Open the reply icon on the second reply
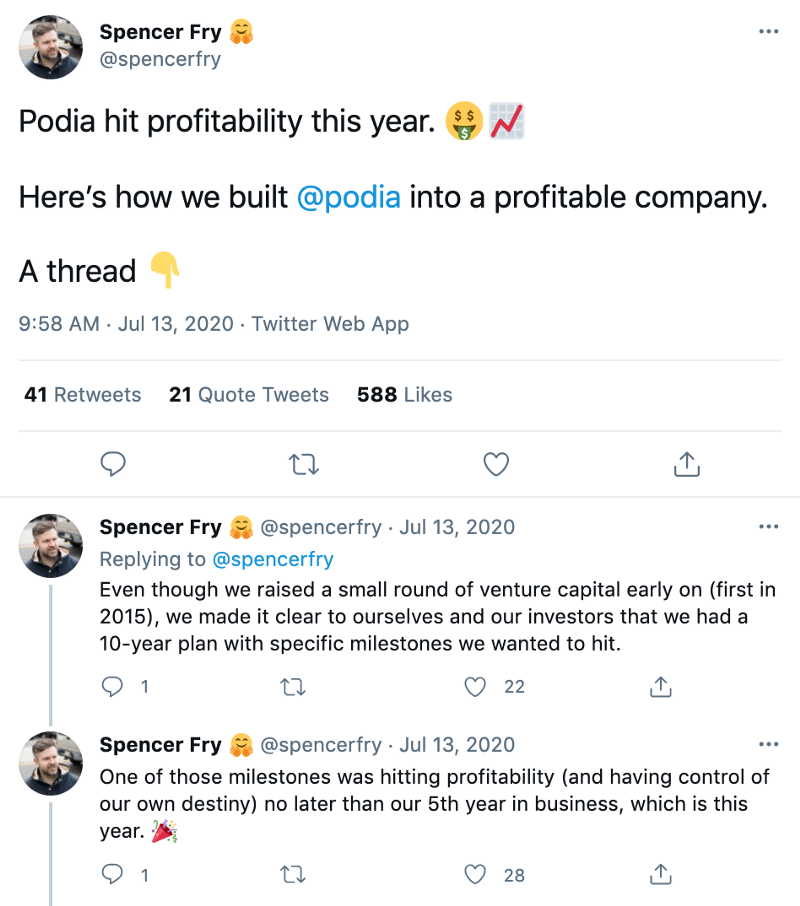The image size is (800, 906). click(112, 874)
